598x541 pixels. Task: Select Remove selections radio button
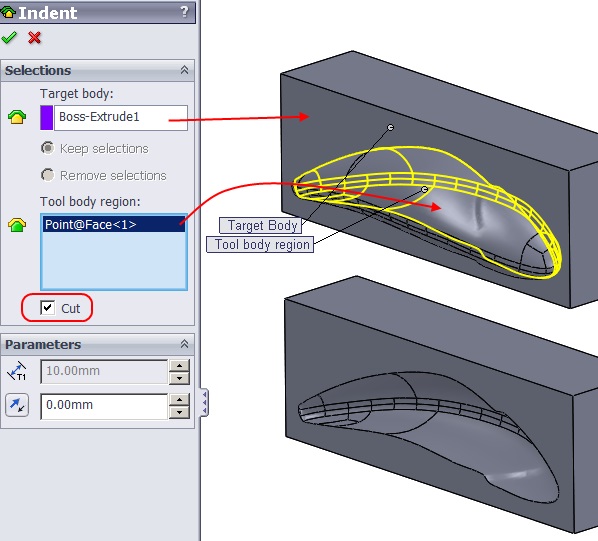(48, 175)
